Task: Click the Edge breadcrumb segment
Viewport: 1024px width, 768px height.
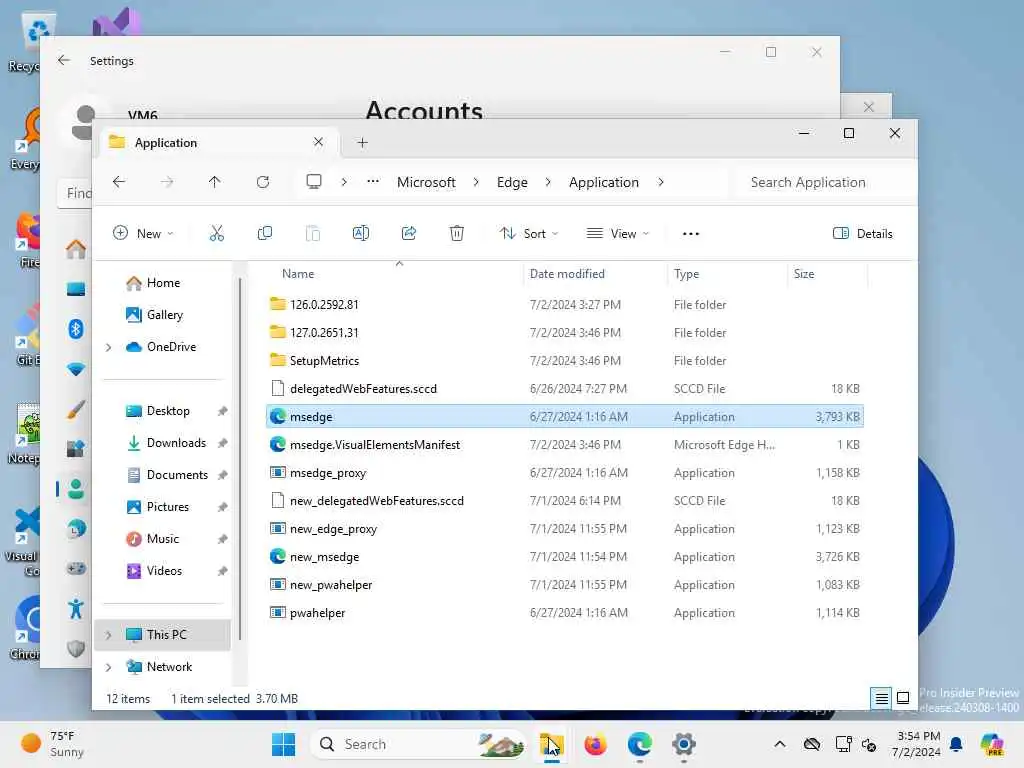Action: tap(512, 182)
